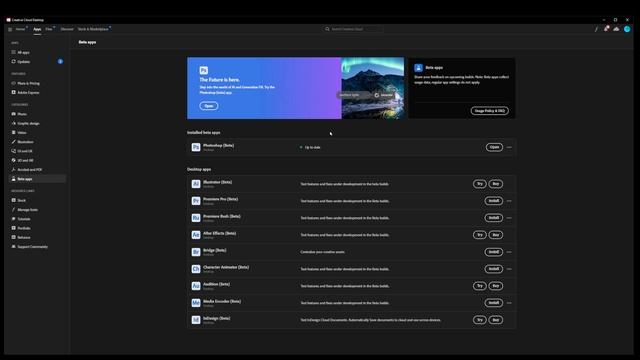Click the Character Animator (Beta) app icon

click(196, 269)
